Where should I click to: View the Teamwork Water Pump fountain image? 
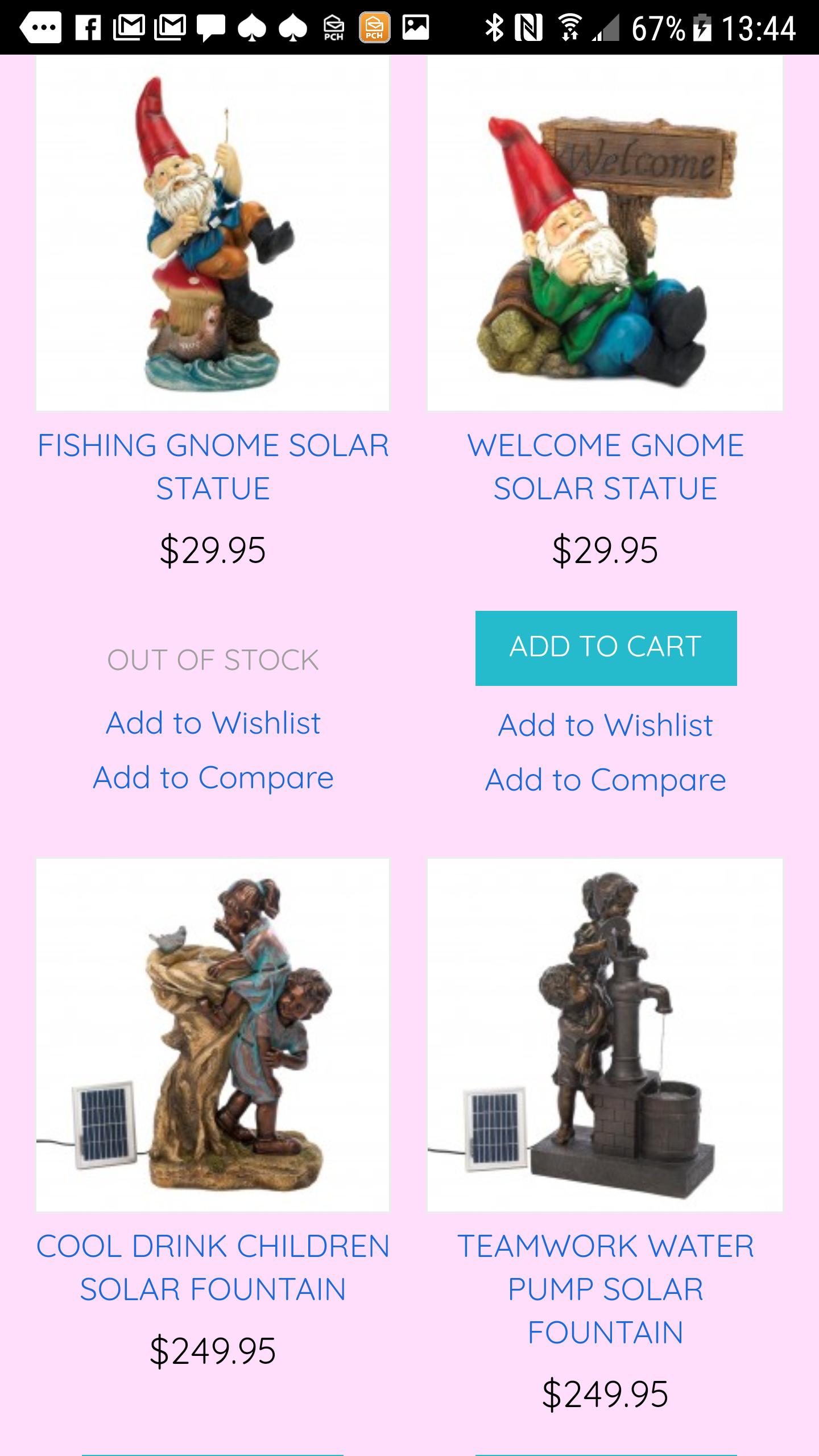(x=605, y=1035)
